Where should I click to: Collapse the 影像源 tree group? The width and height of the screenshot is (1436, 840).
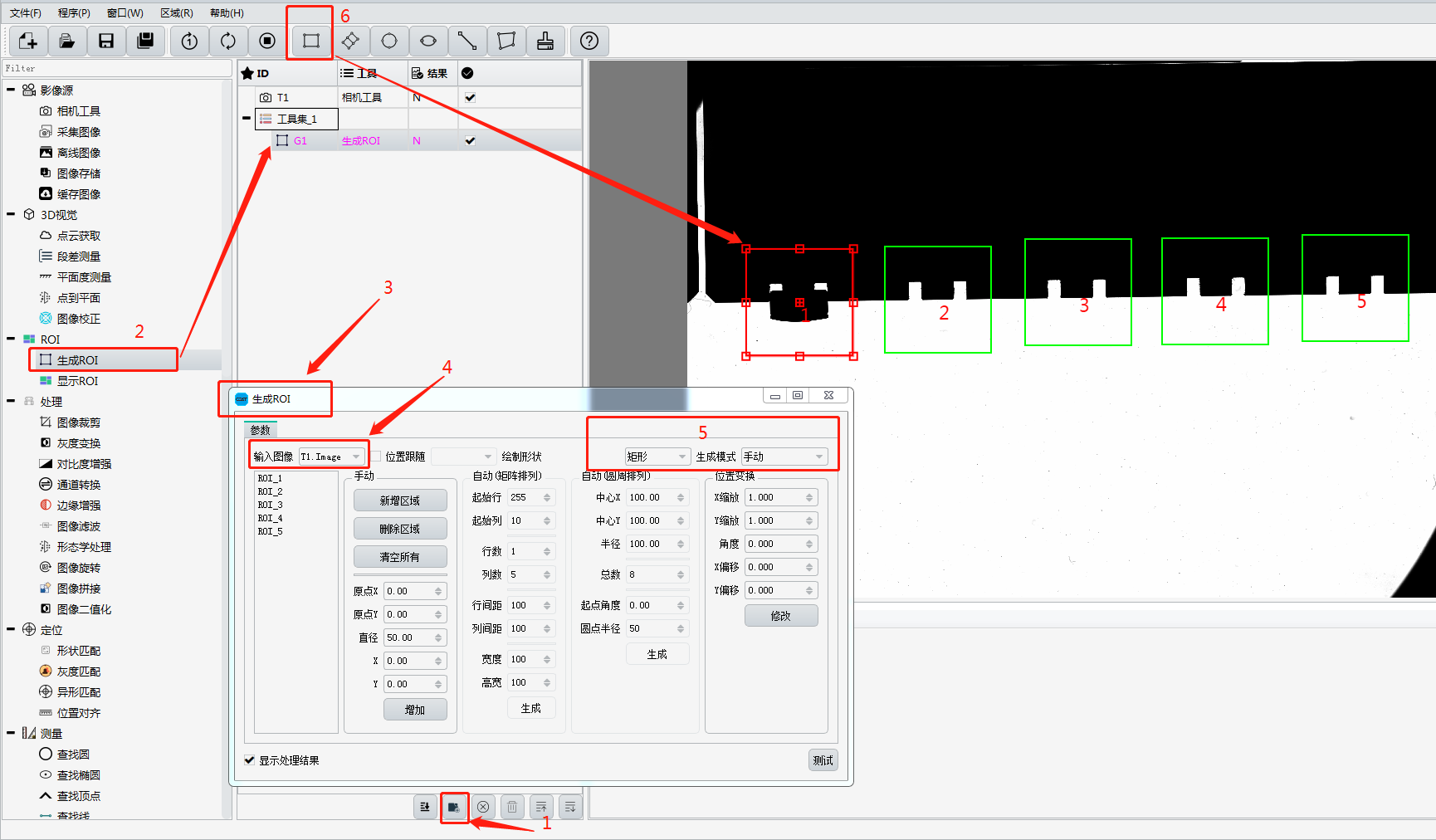tap(11, 90)
